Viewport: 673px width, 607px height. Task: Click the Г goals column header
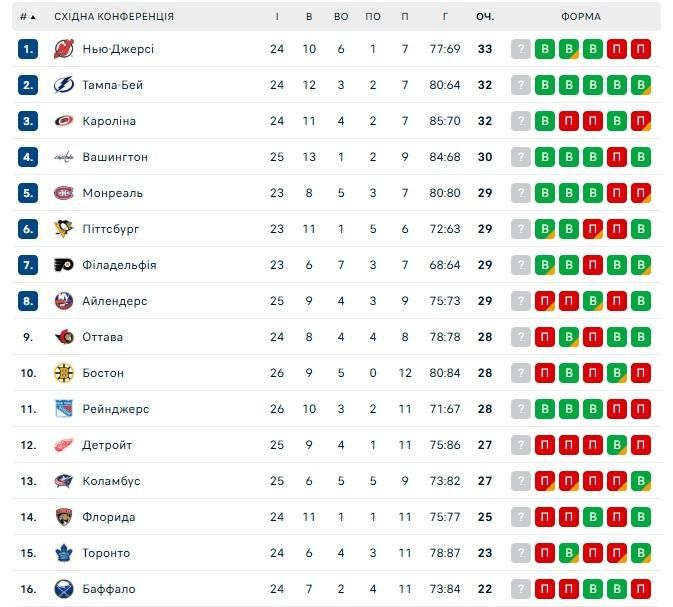pos(444,17)
